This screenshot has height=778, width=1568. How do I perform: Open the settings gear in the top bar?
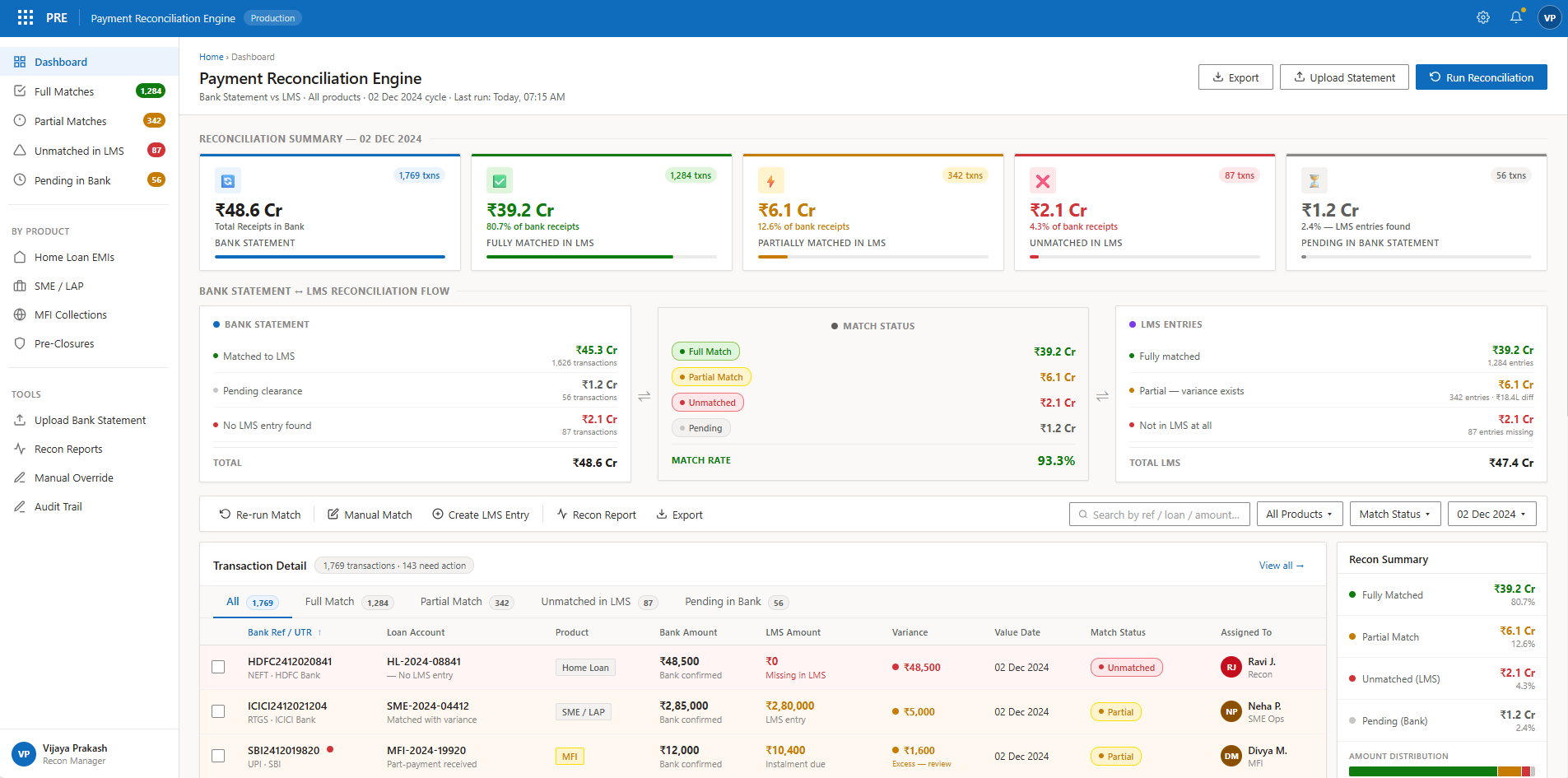pyautogui.click(x=1483, y=16)
